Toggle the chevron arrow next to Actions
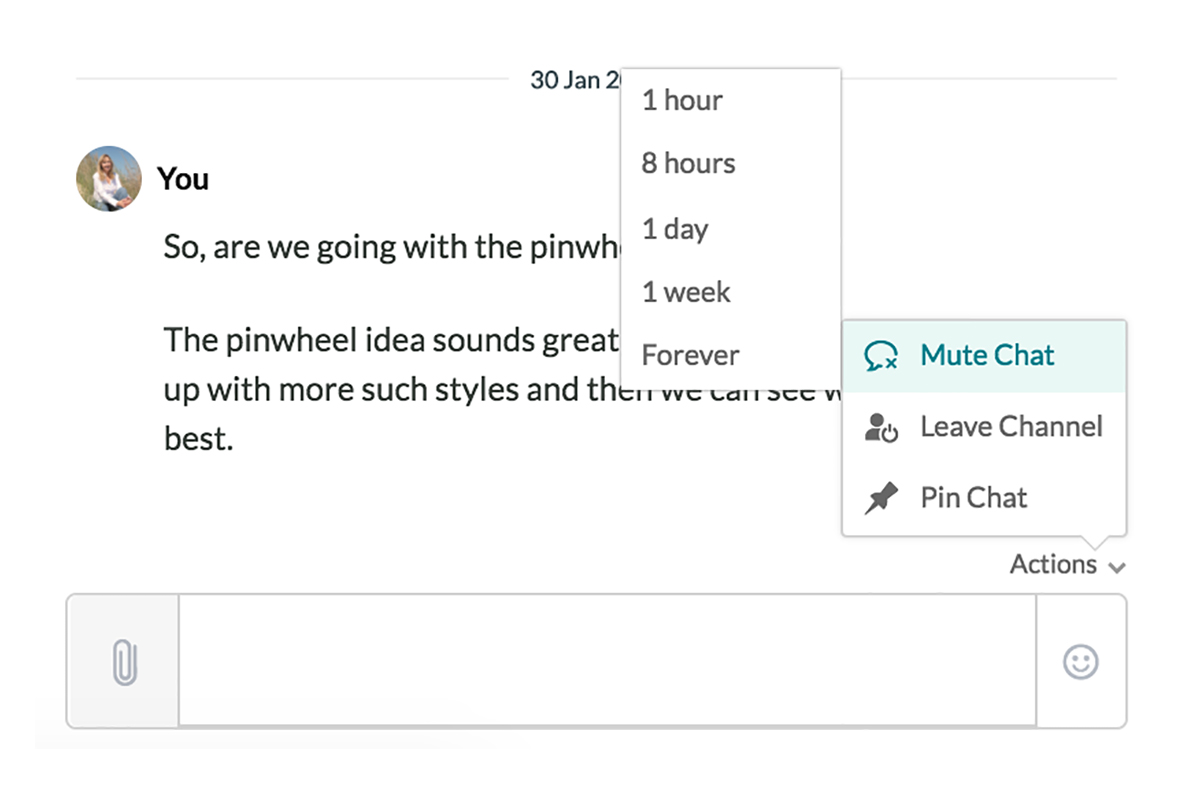Screen dimensions: 1200x796 pos(1117,568)
